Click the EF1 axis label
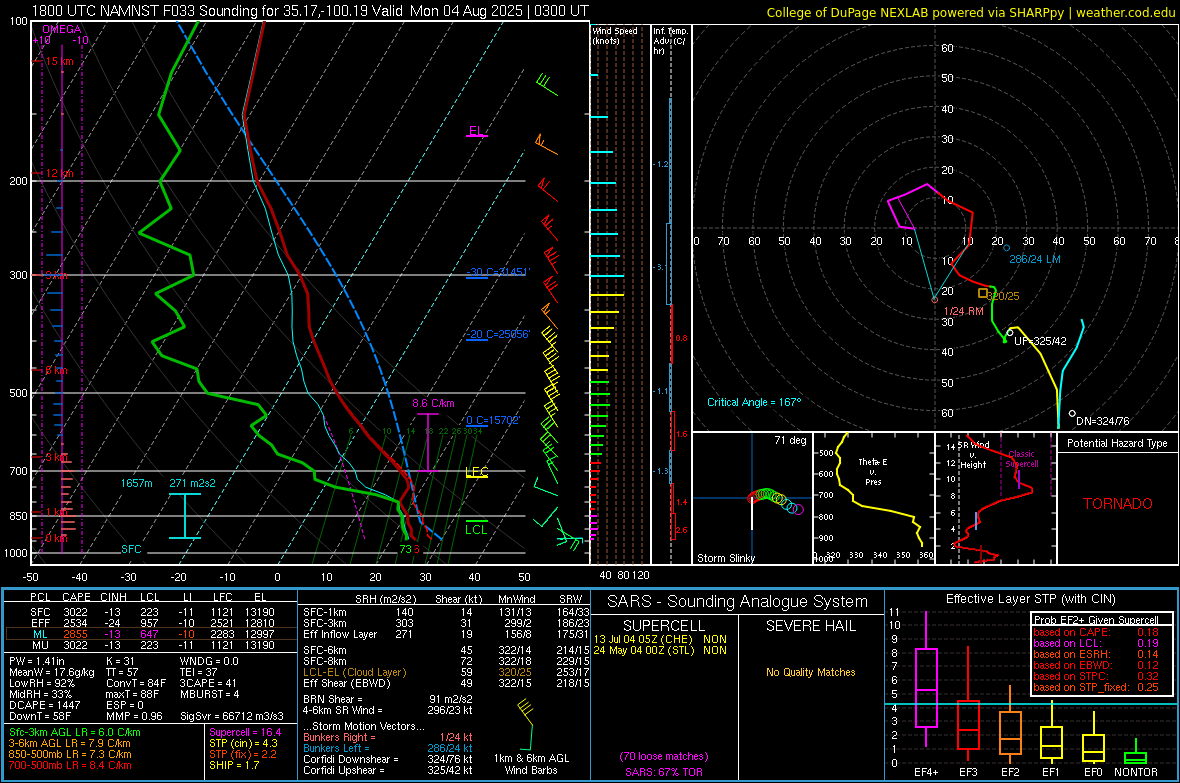The width and height of the screenshot is (1180, 783). pos(1051,772)
